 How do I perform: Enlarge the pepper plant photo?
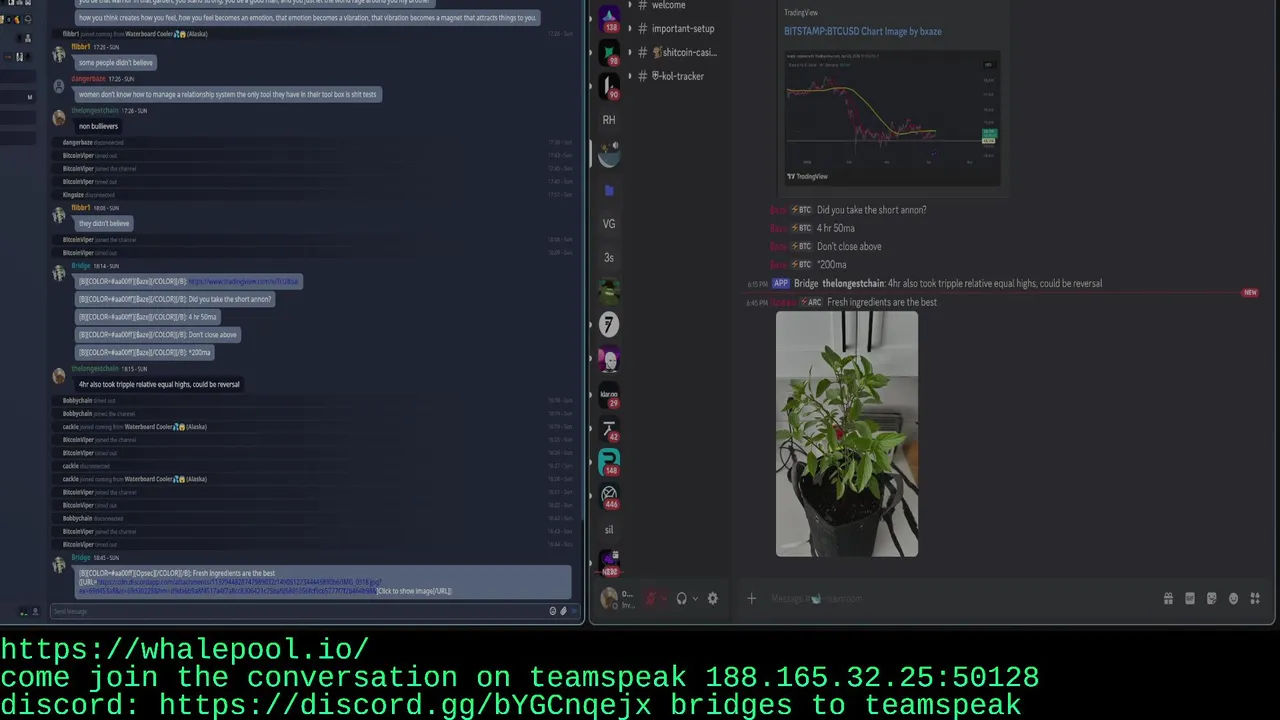(x=847, y=434)
